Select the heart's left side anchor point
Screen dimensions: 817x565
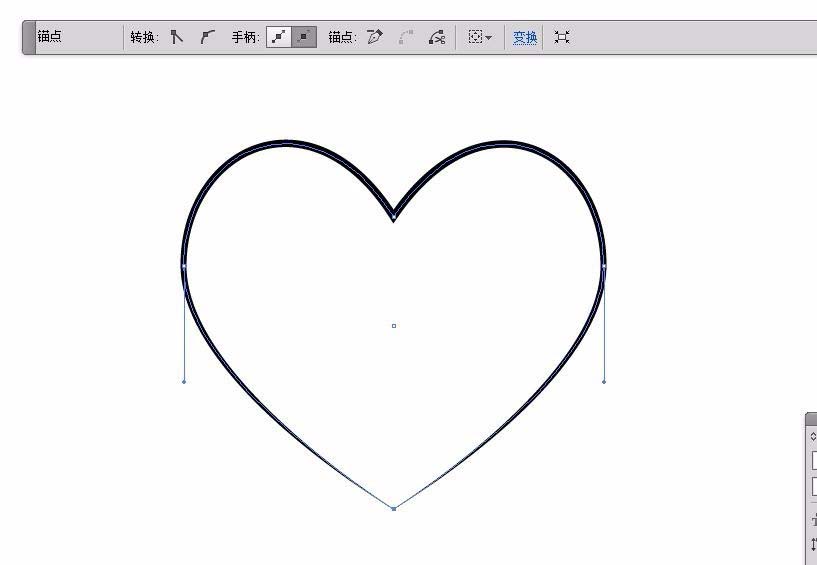tap(184, 266)
